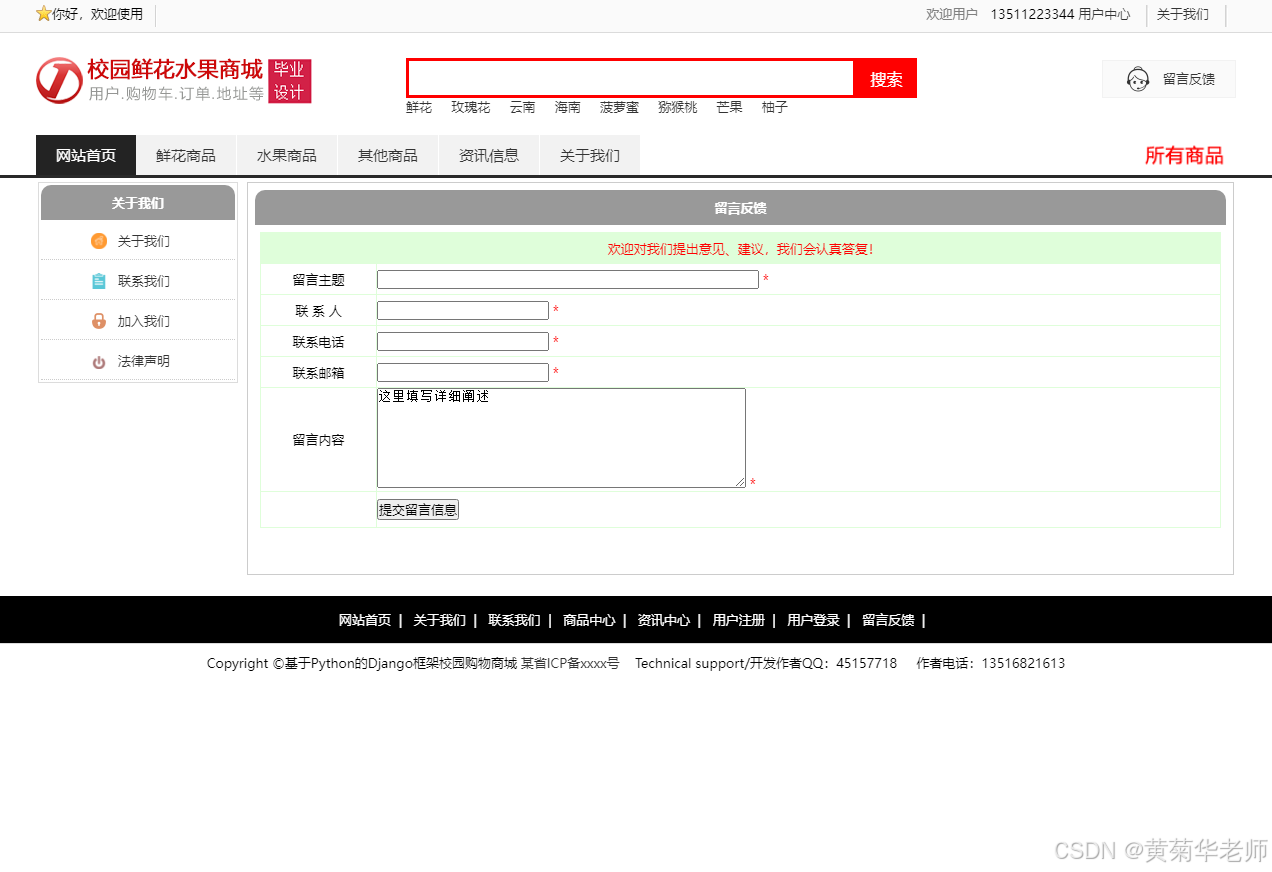This screenshot has height=872, width=1272.
Task: Click the orange icon beside sidebar 关于我们
Action: pos(99,241)
